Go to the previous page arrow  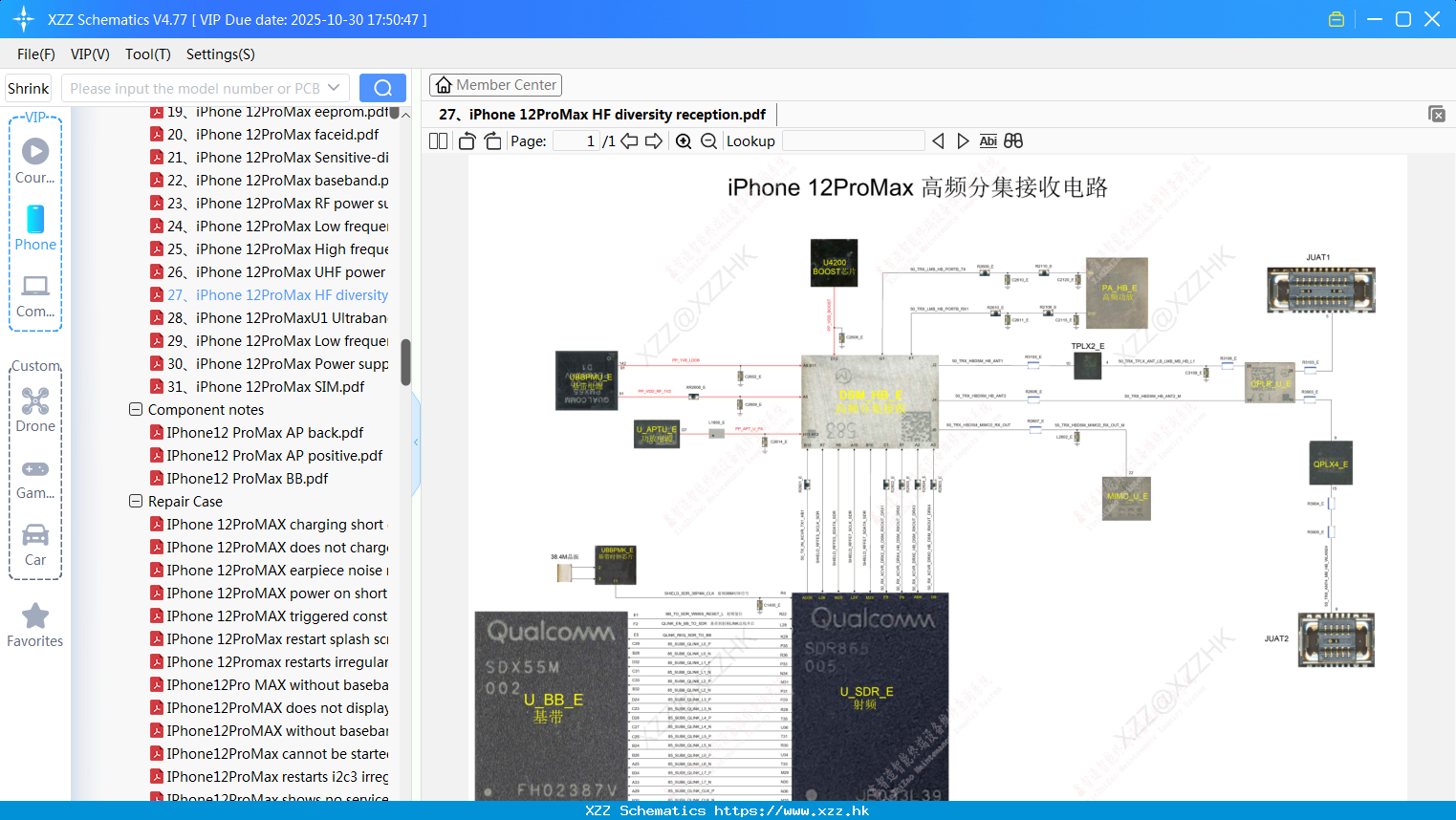click(629, 141)
